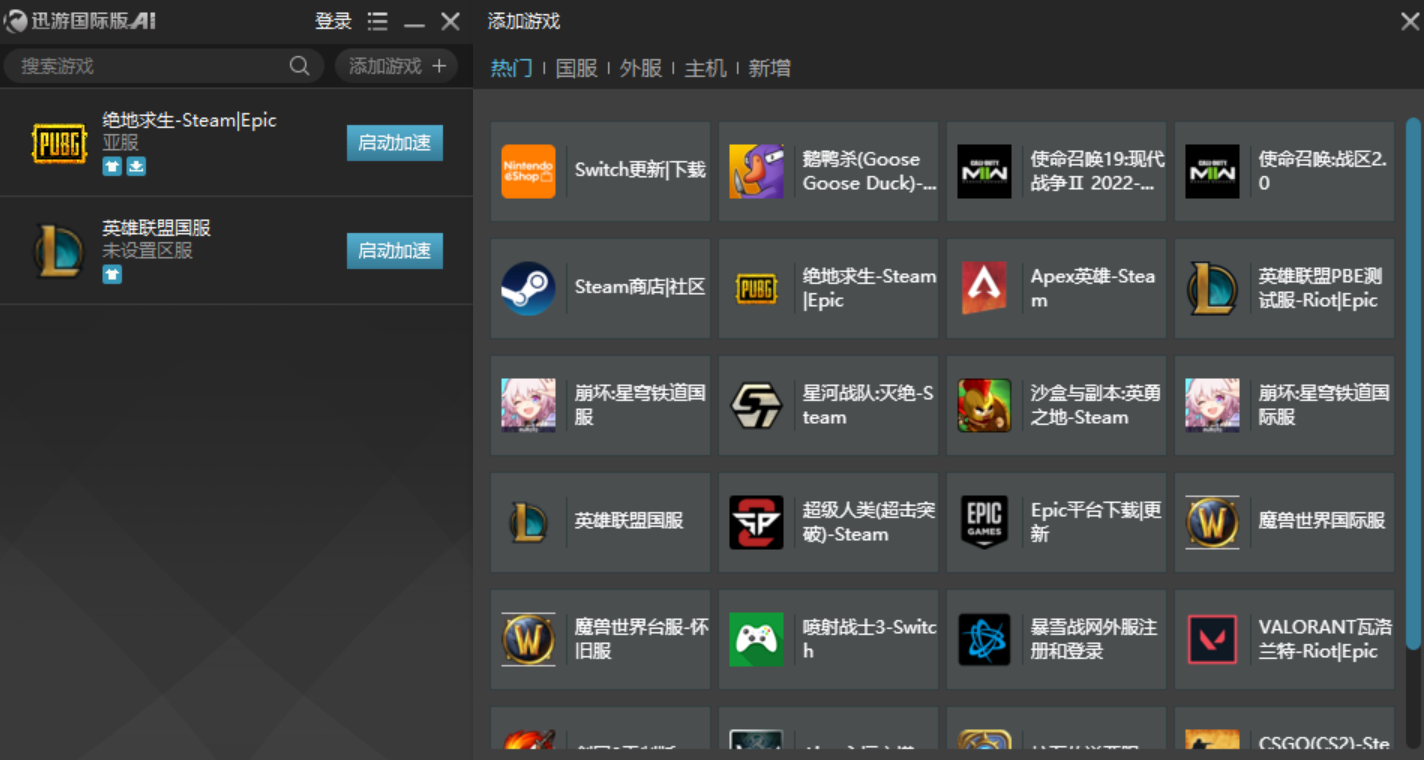Image resolution: width=1424 pixels, height=760 pixels.
Task: Click 启动加速 for 英雄联盟国服
Action: tap(394, 251)
